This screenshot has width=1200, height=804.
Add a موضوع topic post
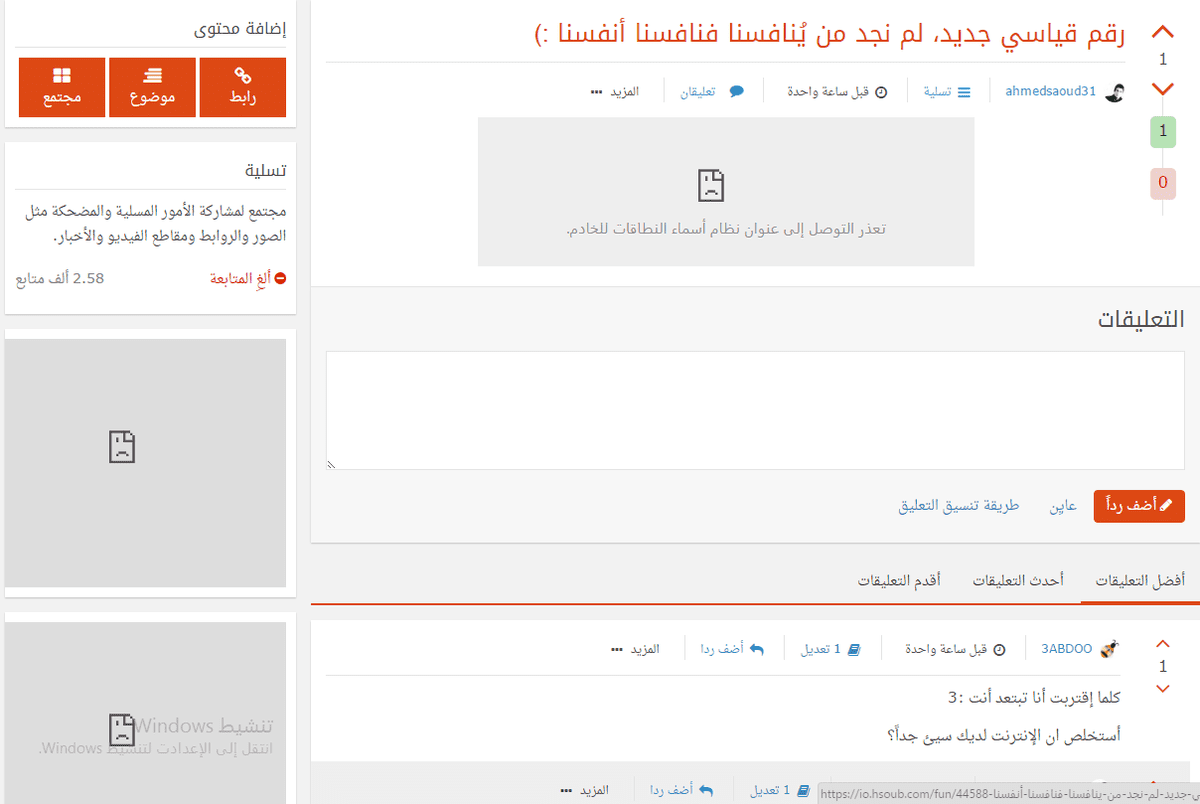[152, 87]
